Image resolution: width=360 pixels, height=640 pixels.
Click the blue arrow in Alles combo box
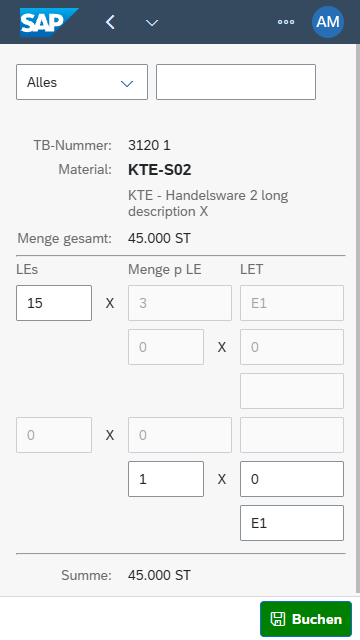tap(127, 84)
